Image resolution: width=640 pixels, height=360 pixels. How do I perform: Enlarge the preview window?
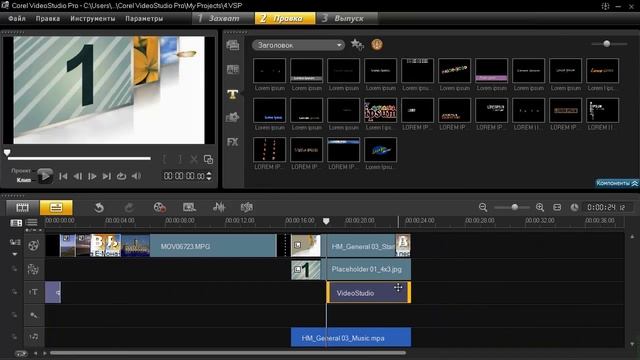point(209,159)
